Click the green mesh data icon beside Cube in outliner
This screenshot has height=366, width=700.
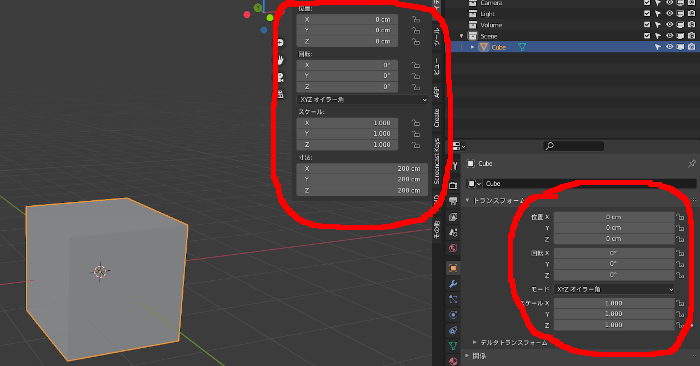click(521, 47)
